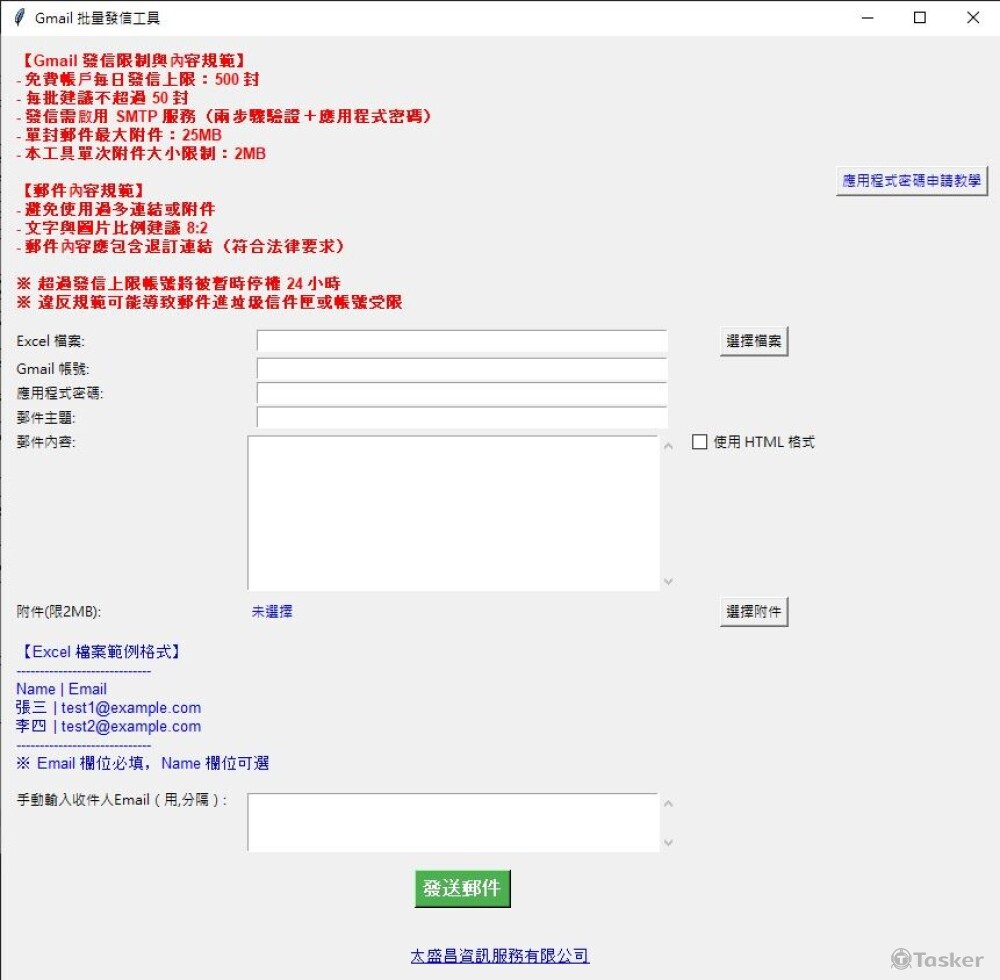
Task: Click into the Gmail 帳號 input field
Action: coord(462,369)
